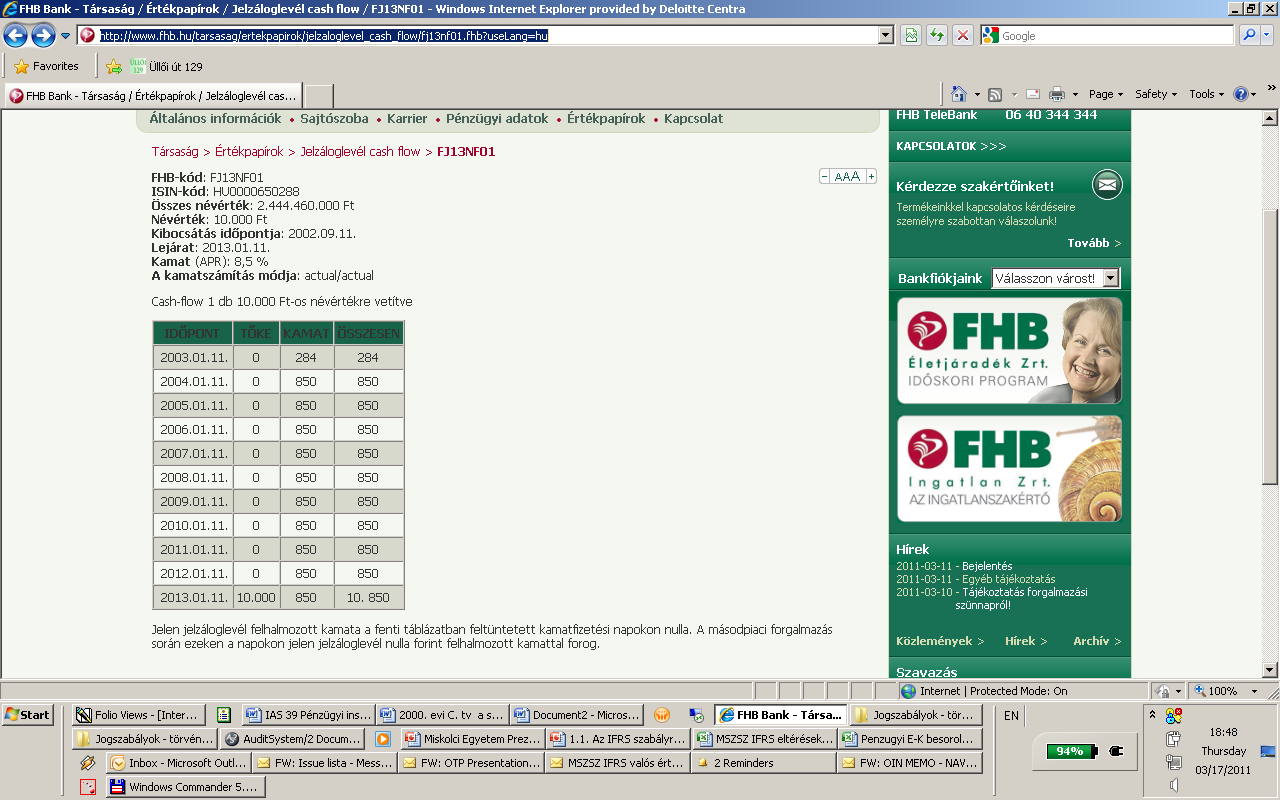Click the envelope icon beside Kérdezze szakértőinket
The width and height of the screenshot is (1280, 800).
tap(1107, 185)
